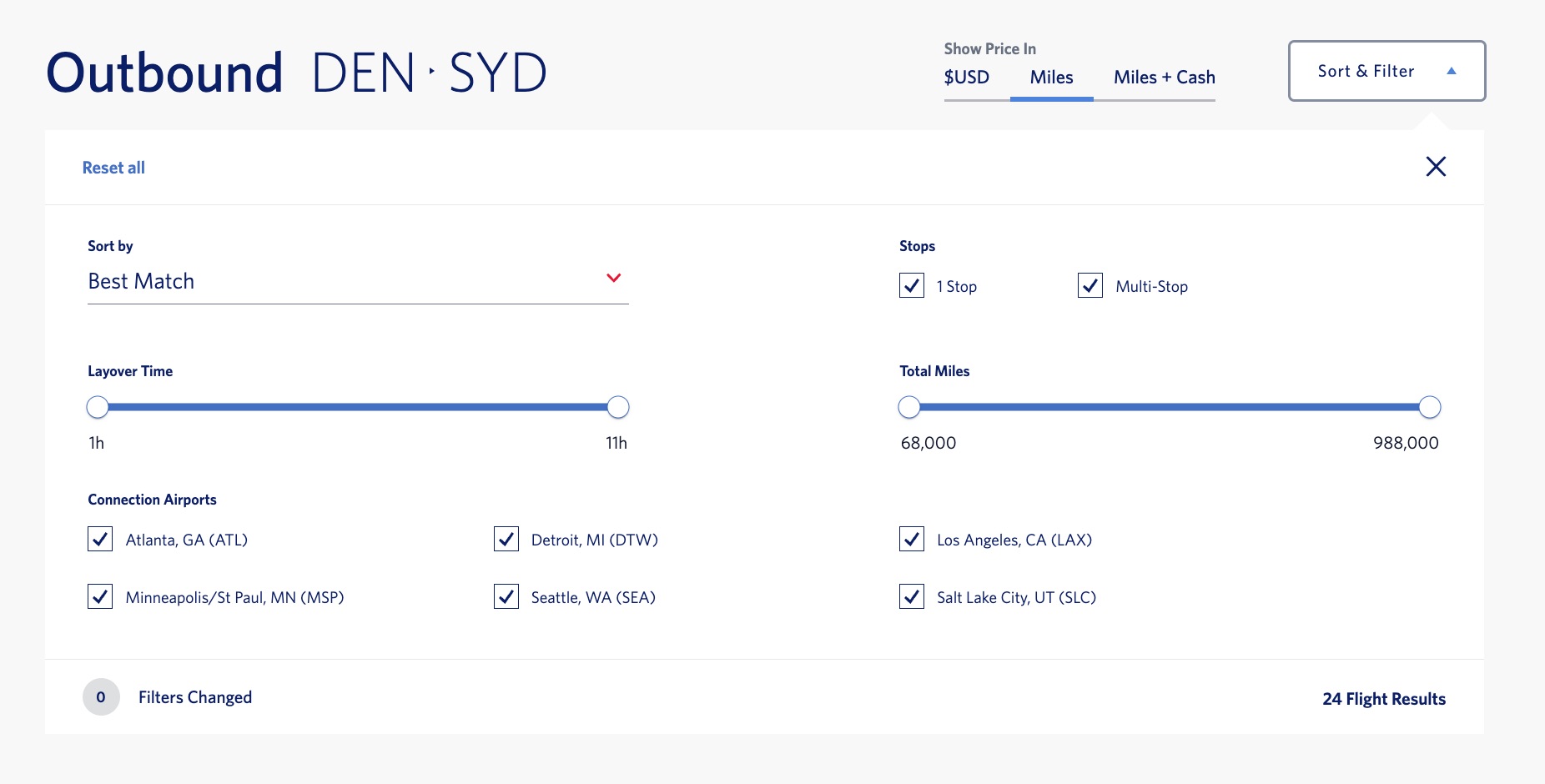Click the Filters Changed counter badge

coord(101,697)
